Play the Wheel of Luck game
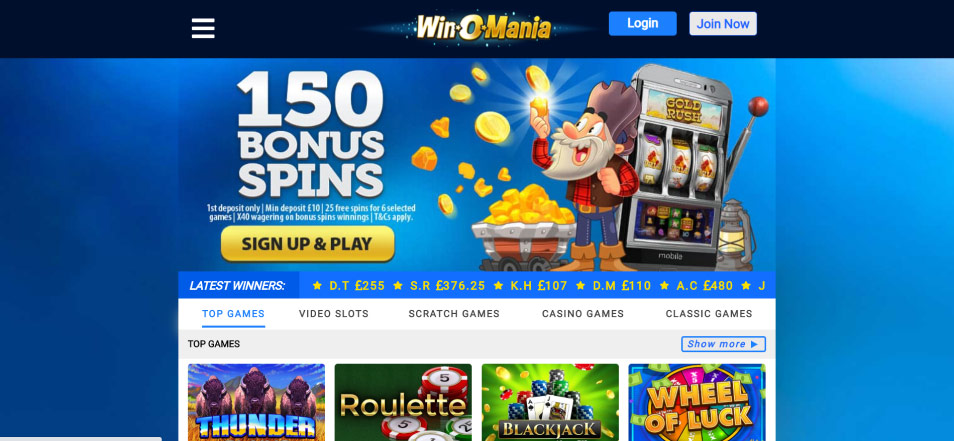This screenshot has width=954, height=441. [x=697, y=402]
